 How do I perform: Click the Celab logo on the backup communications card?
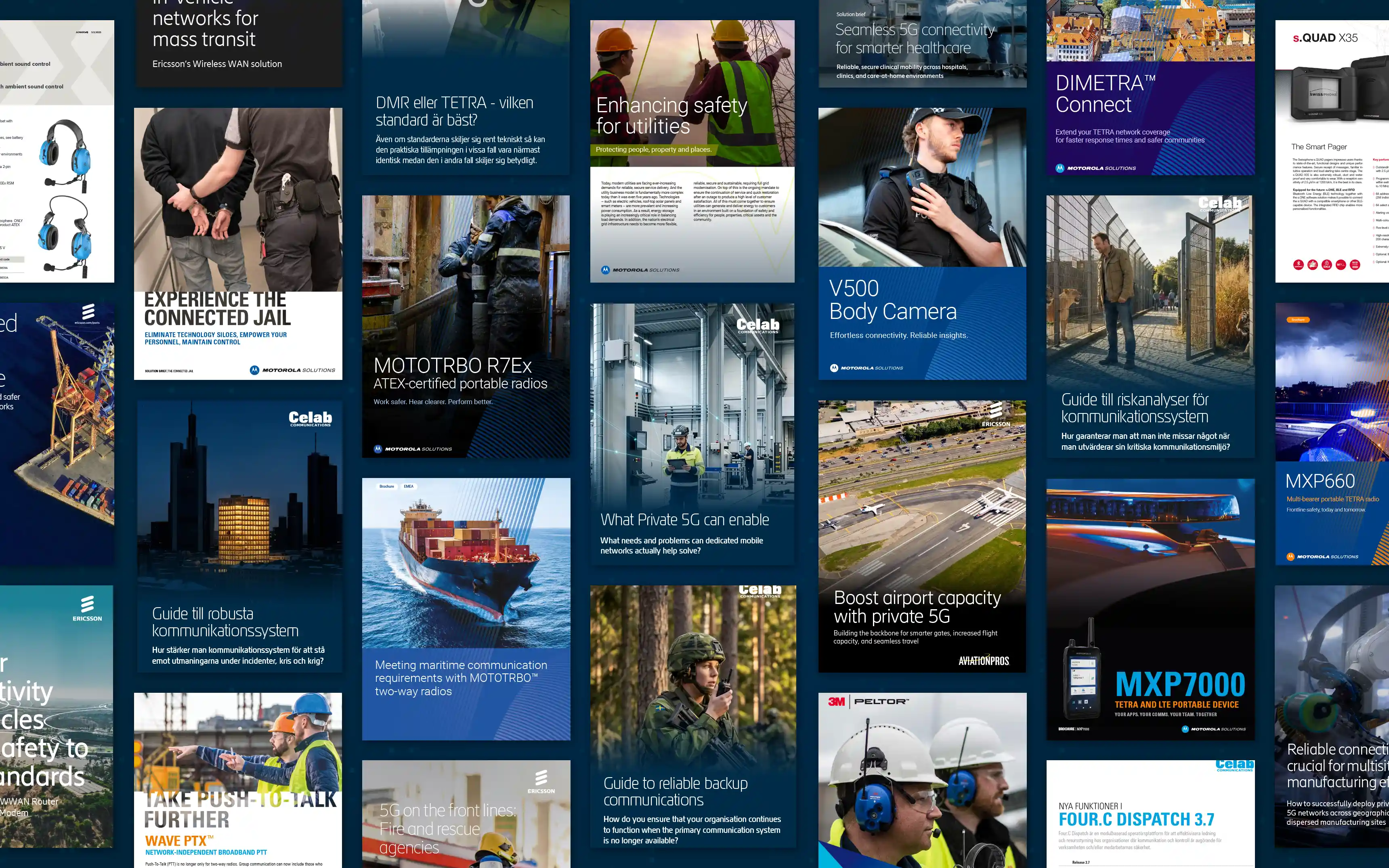coord(760,592)
